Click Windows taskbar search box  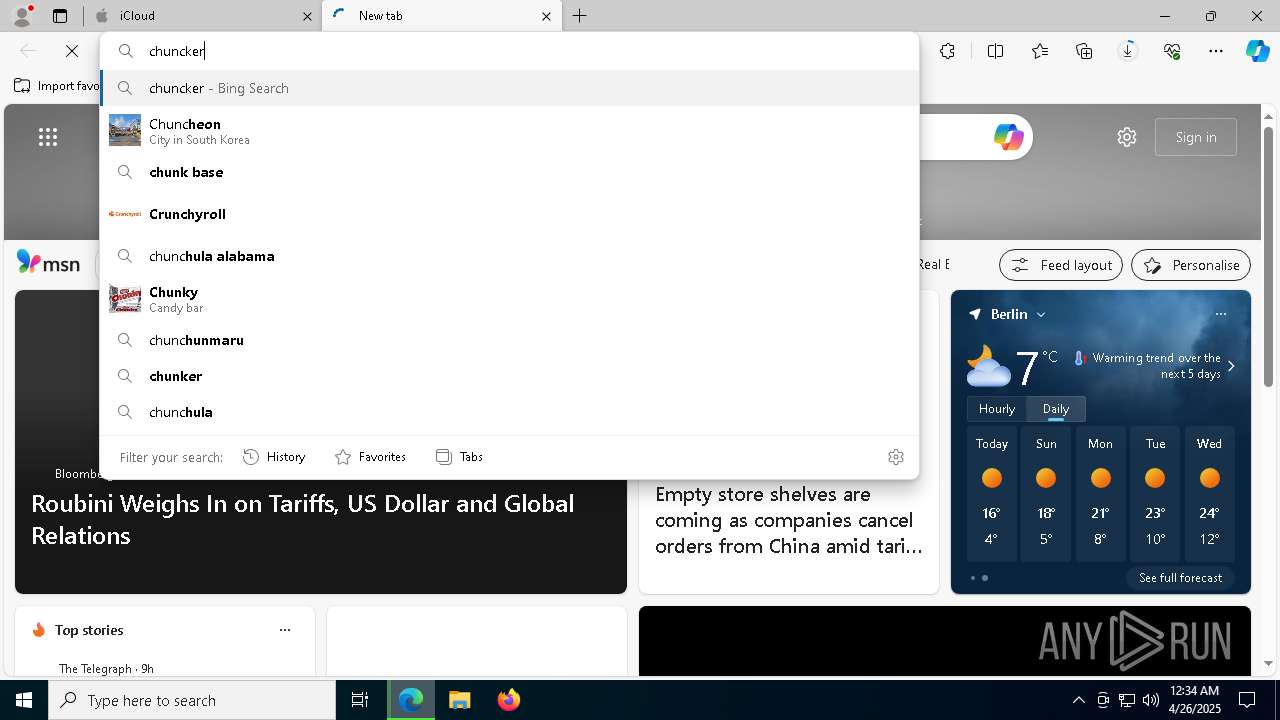point(192,700)
